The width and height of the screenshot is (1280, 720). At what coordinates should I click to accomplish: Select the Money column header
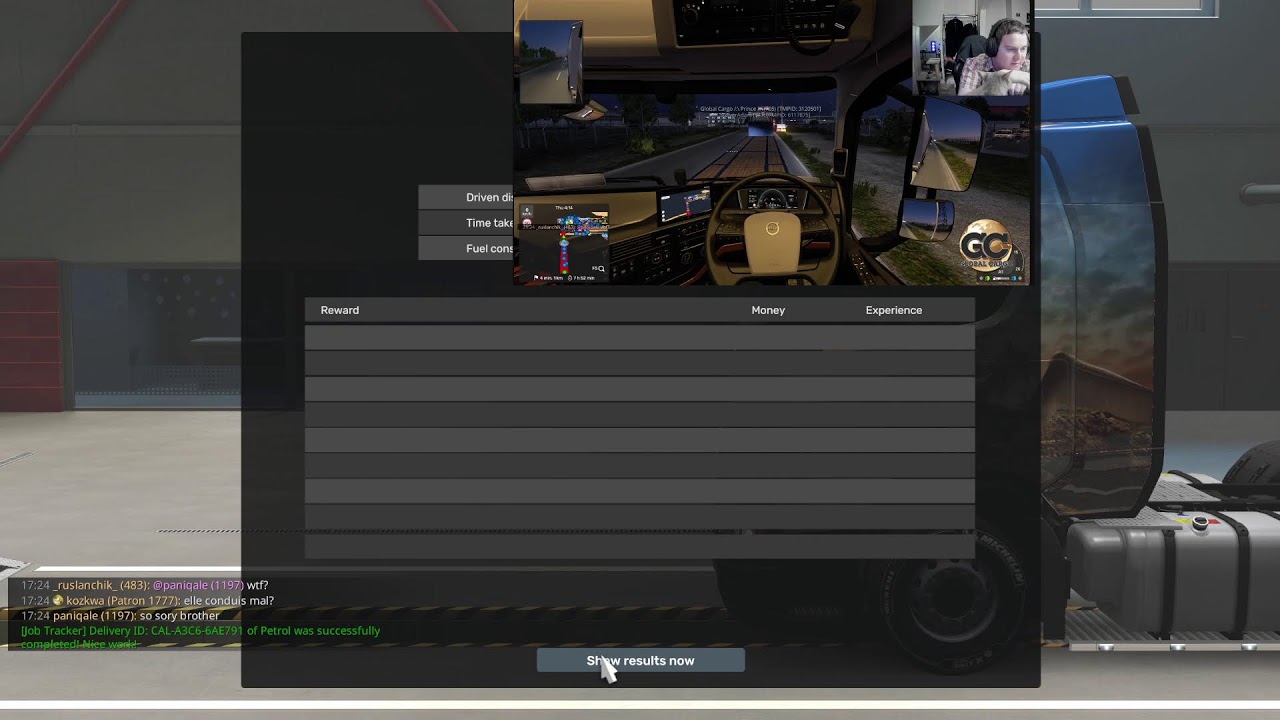(768, 310)
